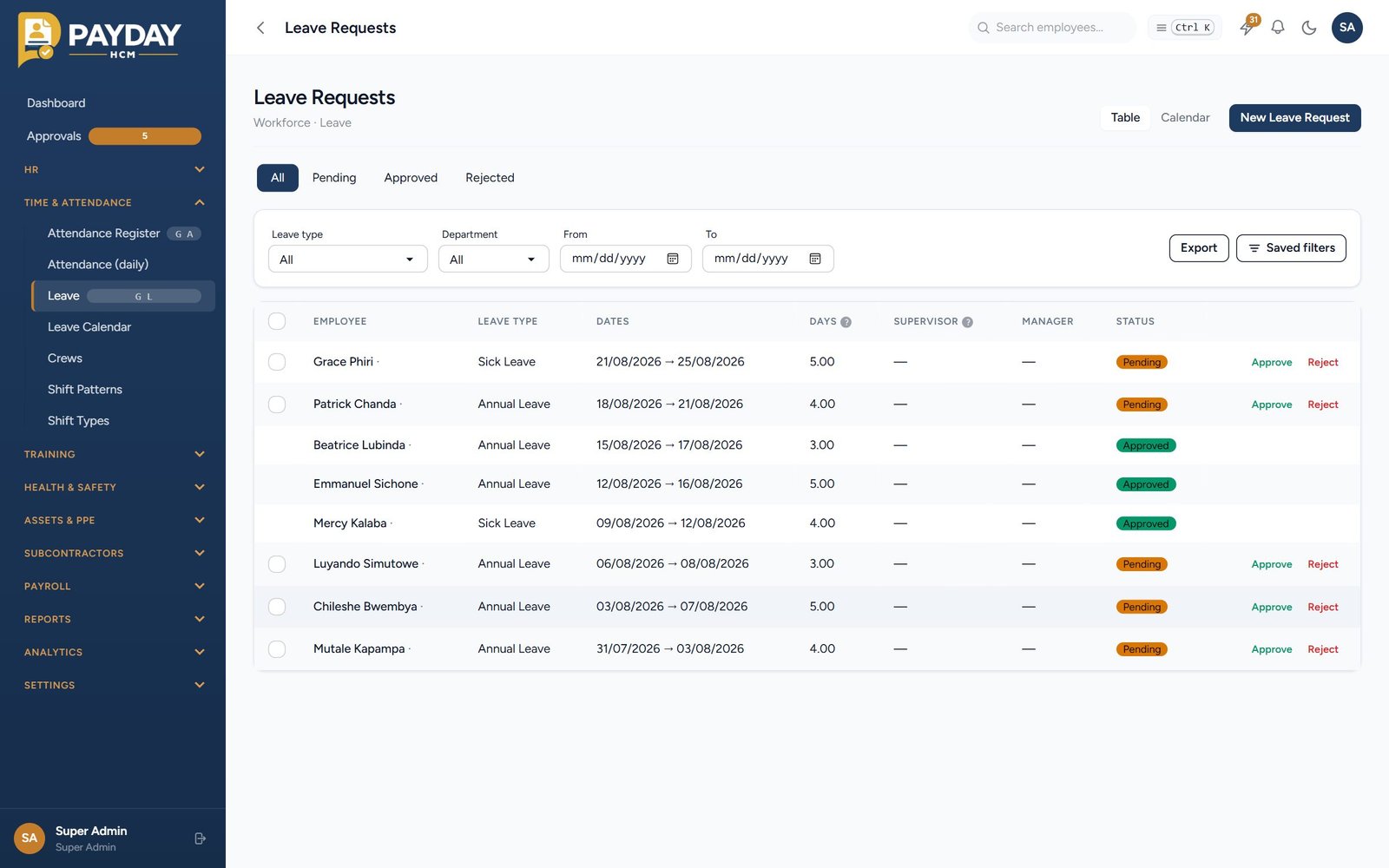The width and height of the screenshot is (1389, 868).
Task: Click the search magnifier icon
Action: click(x=984, y=28)
